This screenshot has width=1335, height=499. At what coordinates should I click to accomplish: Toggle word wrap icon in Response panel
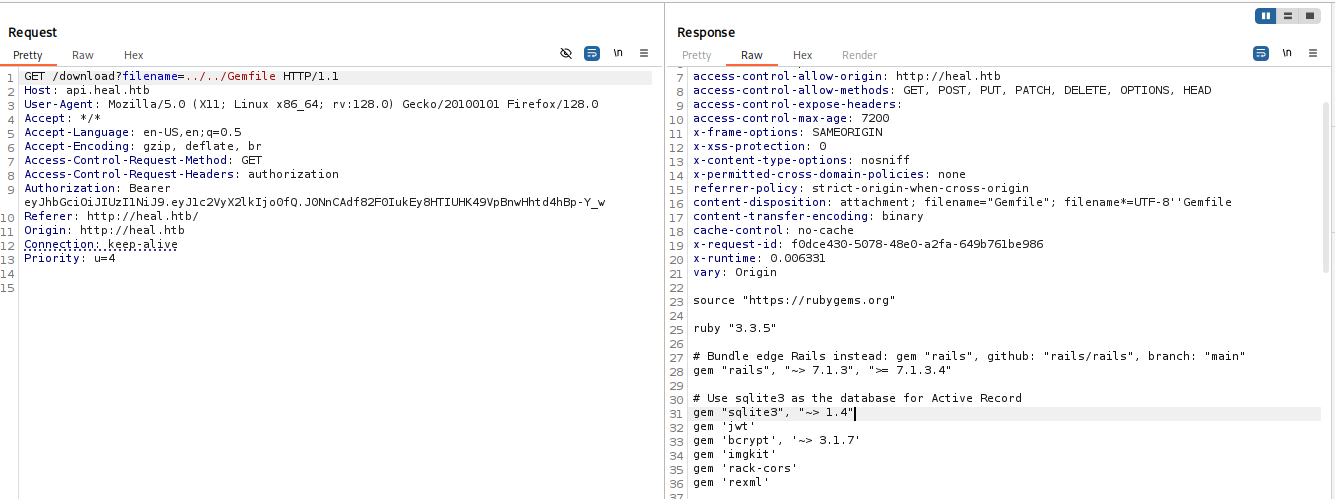(x=1260, y=53)
